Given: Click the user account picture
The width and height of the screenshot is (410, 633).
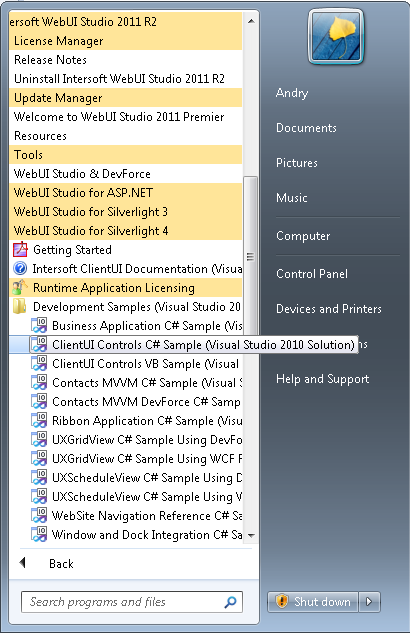Looking at the screenshot, I should tap(336, 37).
